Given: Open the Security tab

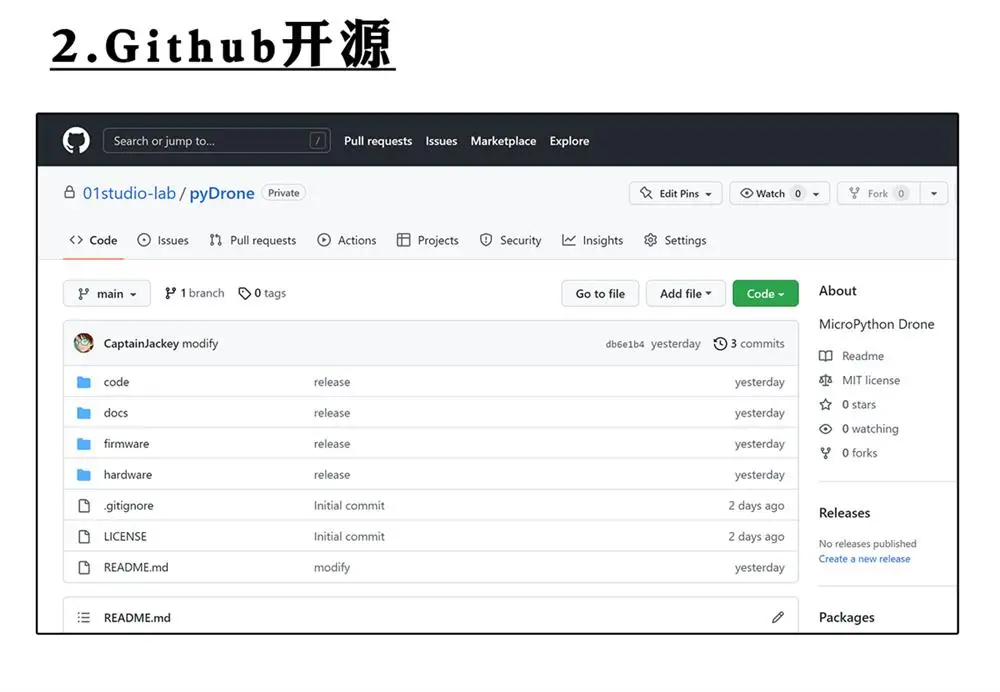Looking at the screenshot, I should [510, 240].
